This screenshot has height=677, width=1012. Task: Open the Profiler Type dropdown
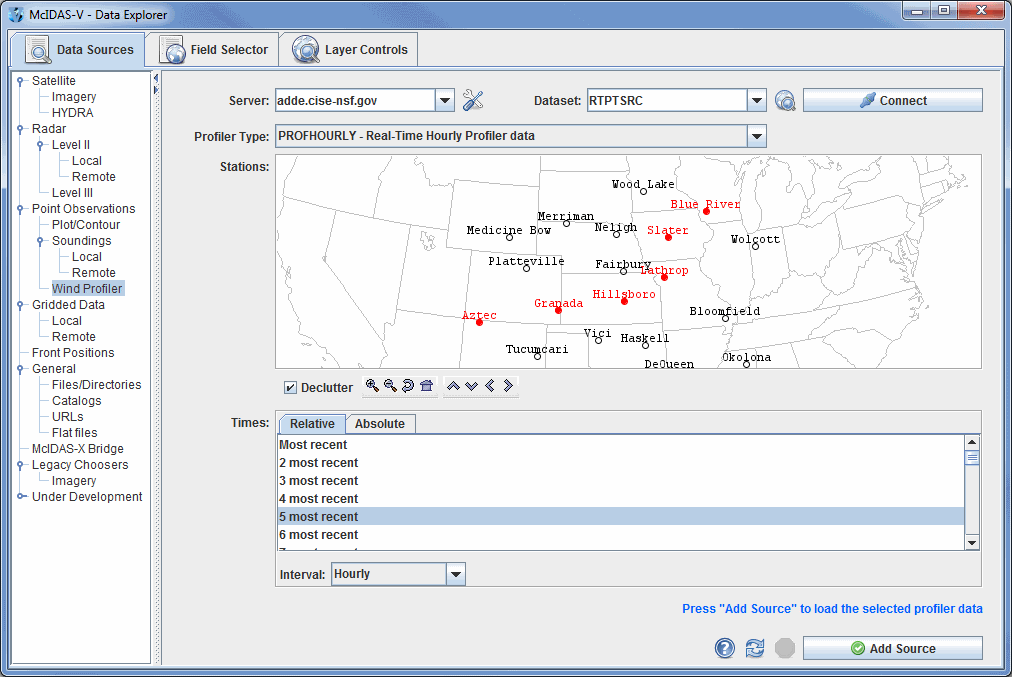tap(756, 136)
